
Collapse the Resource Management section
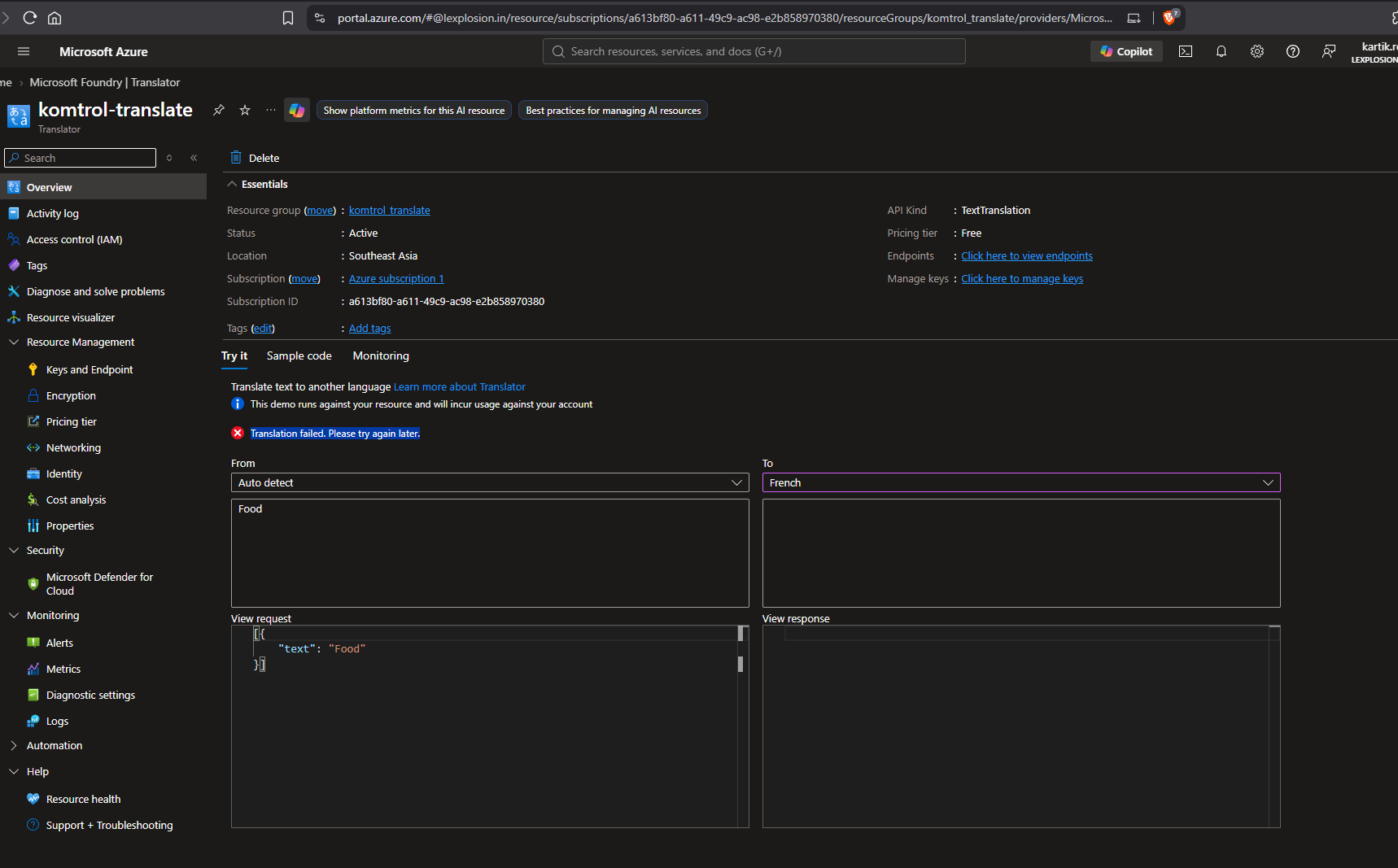[14, 342]
